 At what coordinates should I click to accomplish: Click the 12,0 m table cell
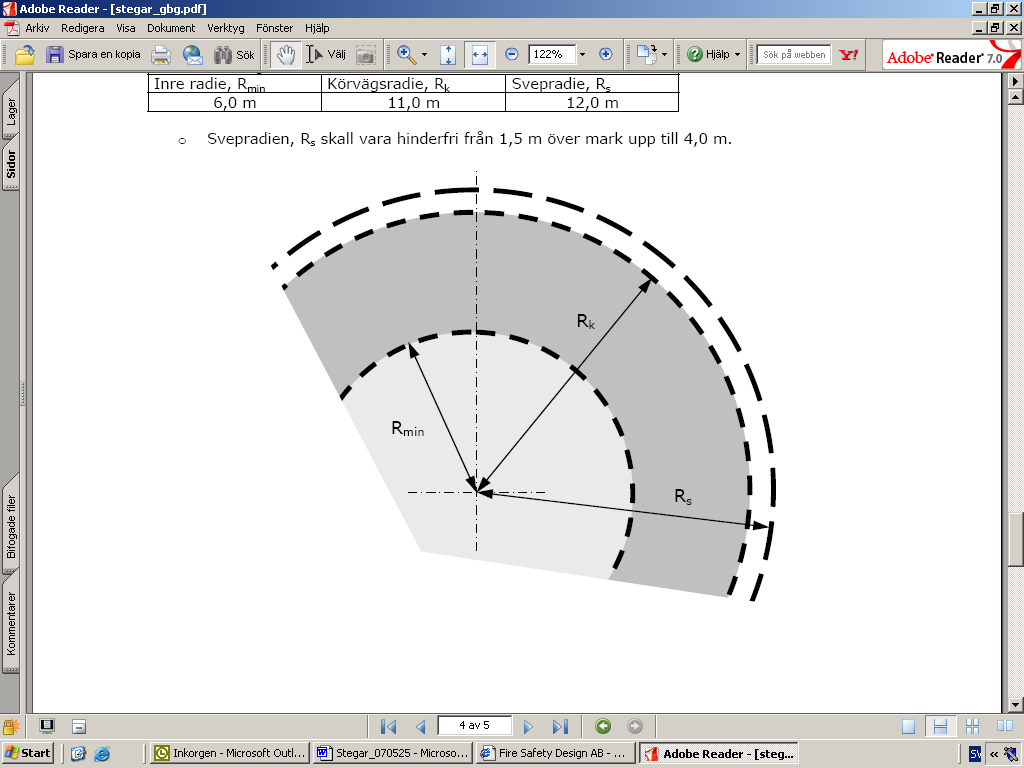[x=592, y=103]
